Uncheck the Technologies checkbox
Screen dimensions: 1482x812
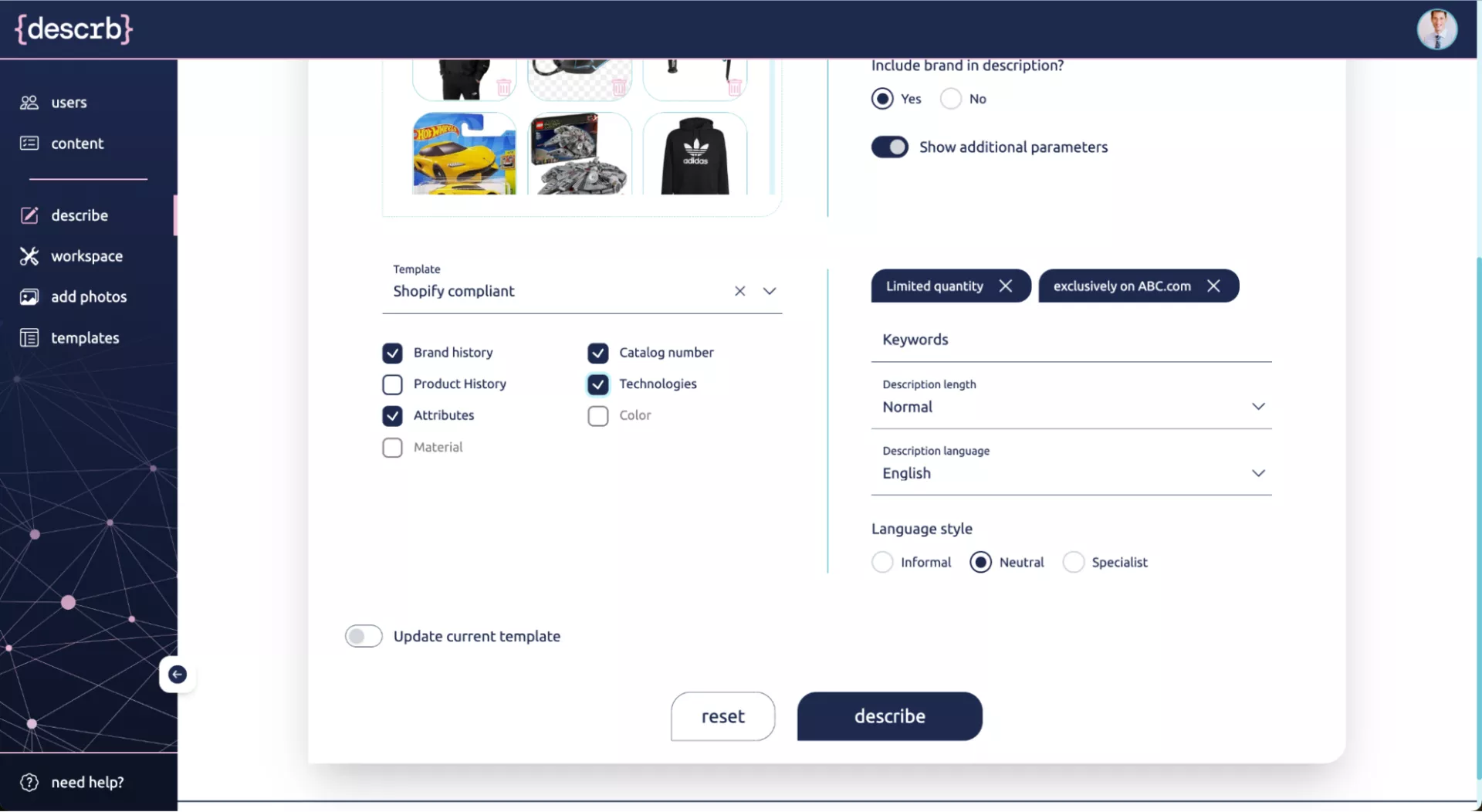598,384
